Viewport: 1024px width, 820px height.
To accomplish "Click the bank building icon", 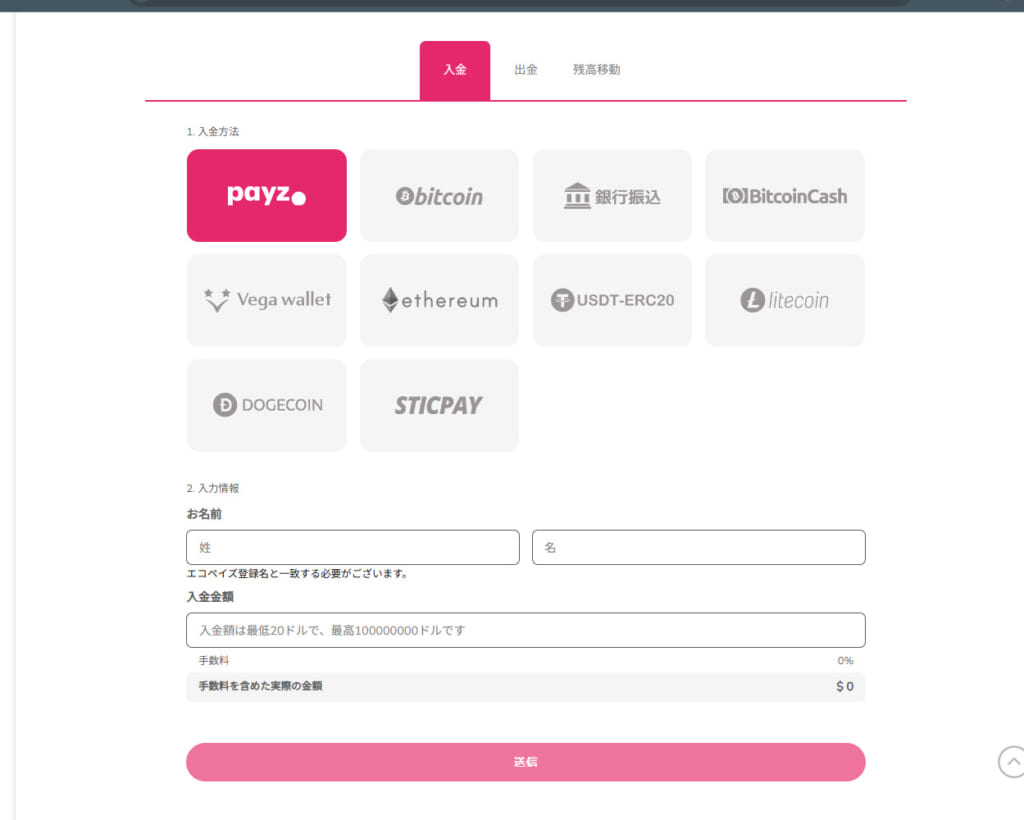I will 577,196.
